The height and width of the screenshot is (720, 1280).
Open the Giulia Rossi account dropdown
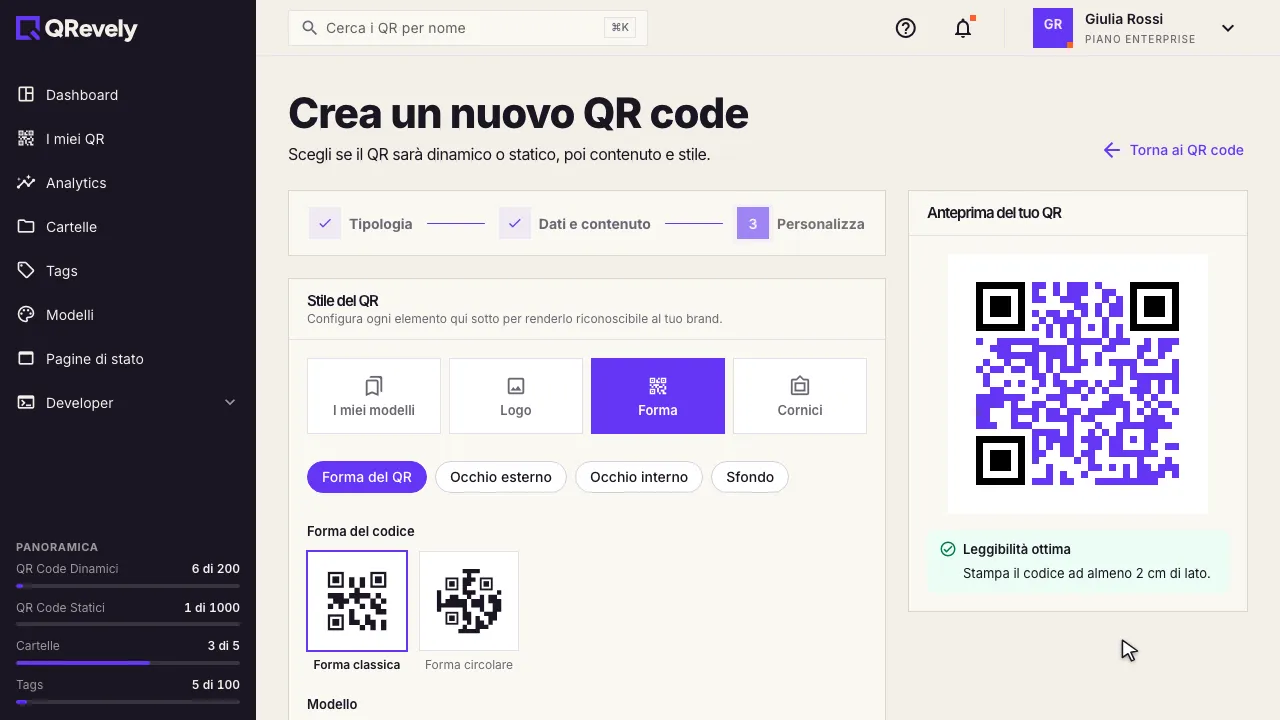pos(1137,28)
